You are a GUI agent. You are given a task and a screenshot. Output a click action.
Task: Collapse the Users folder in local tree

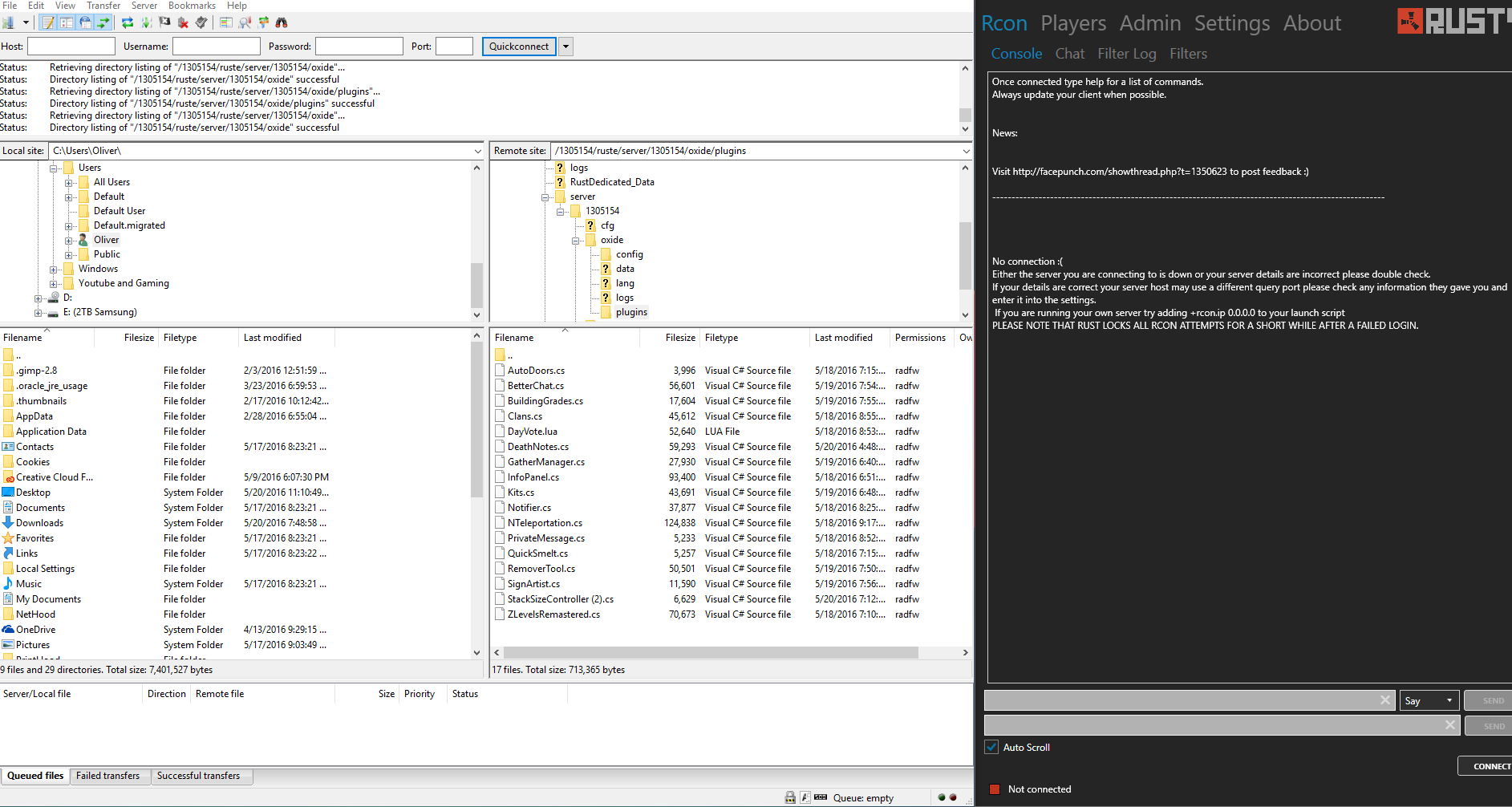click(54, 168)
